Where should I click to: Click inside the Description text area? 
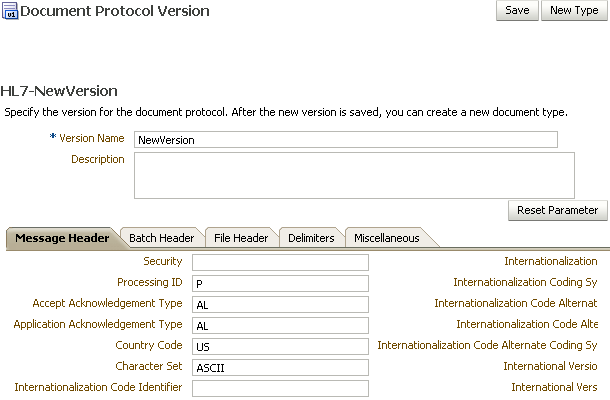coord(354,175)
